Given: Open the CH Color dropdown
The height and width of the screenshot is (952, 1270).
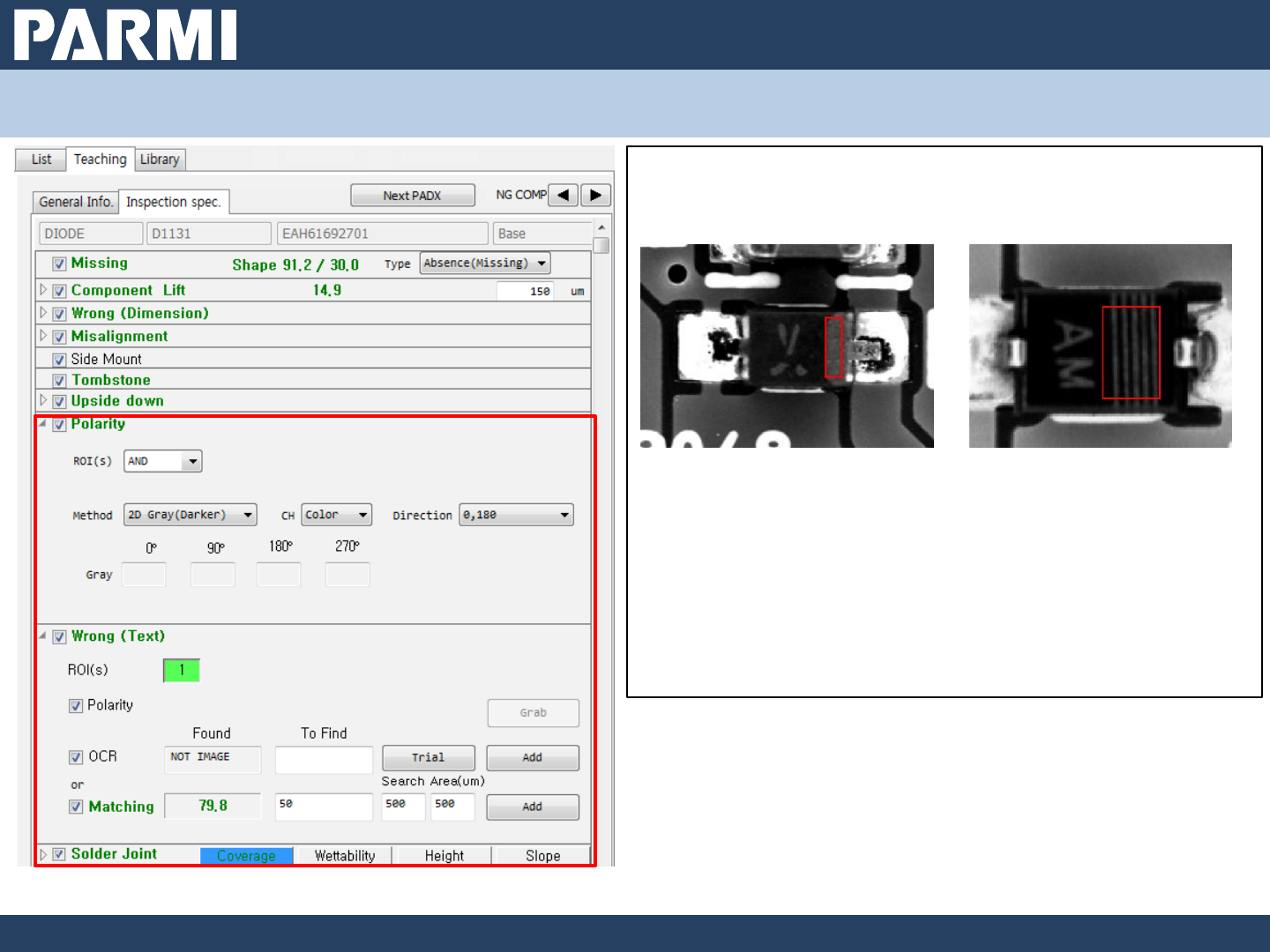Looking at the screenshot, I should [x=337, y=515].
